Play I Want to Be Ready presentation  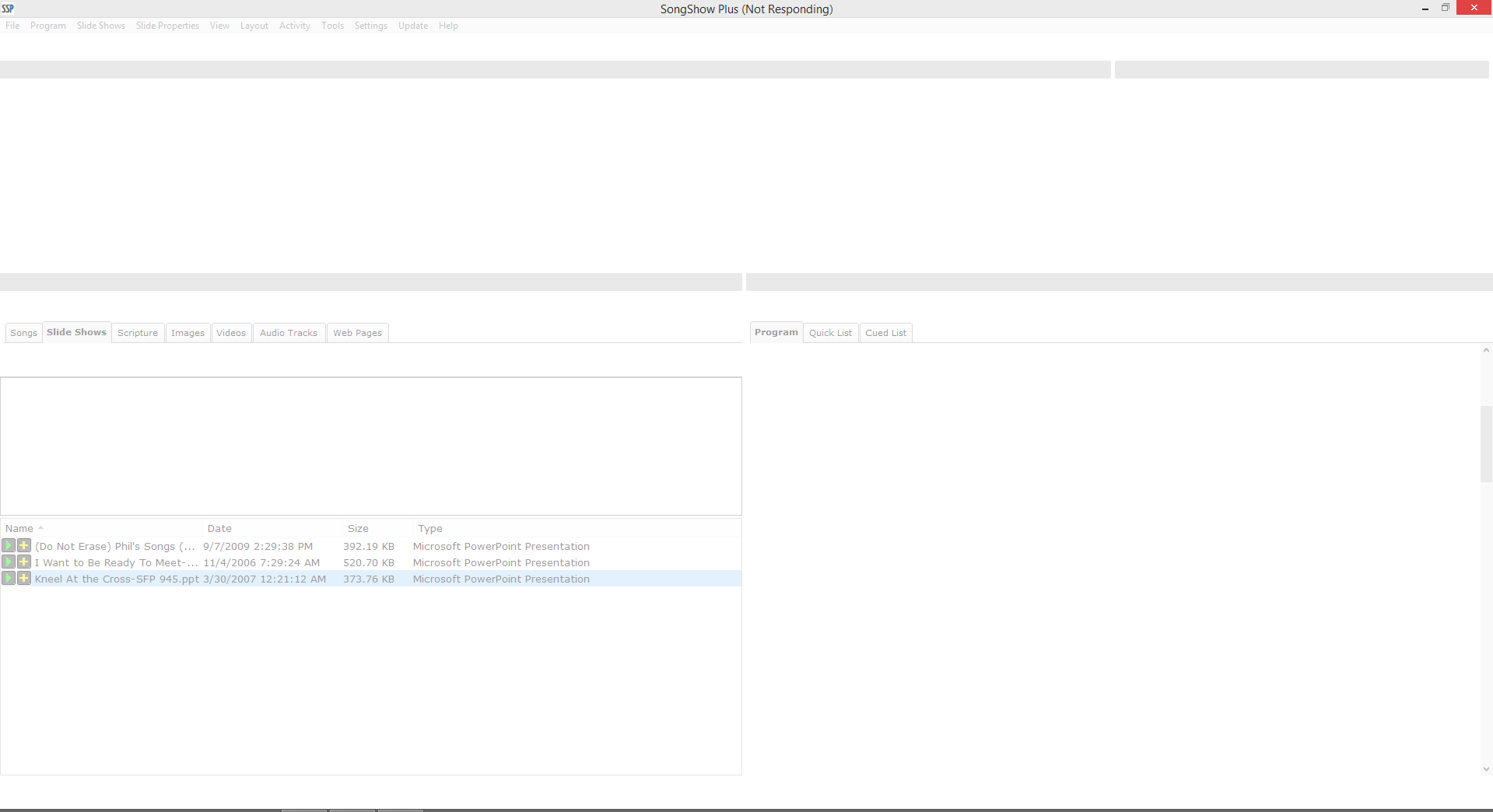[x=9, y=562]
